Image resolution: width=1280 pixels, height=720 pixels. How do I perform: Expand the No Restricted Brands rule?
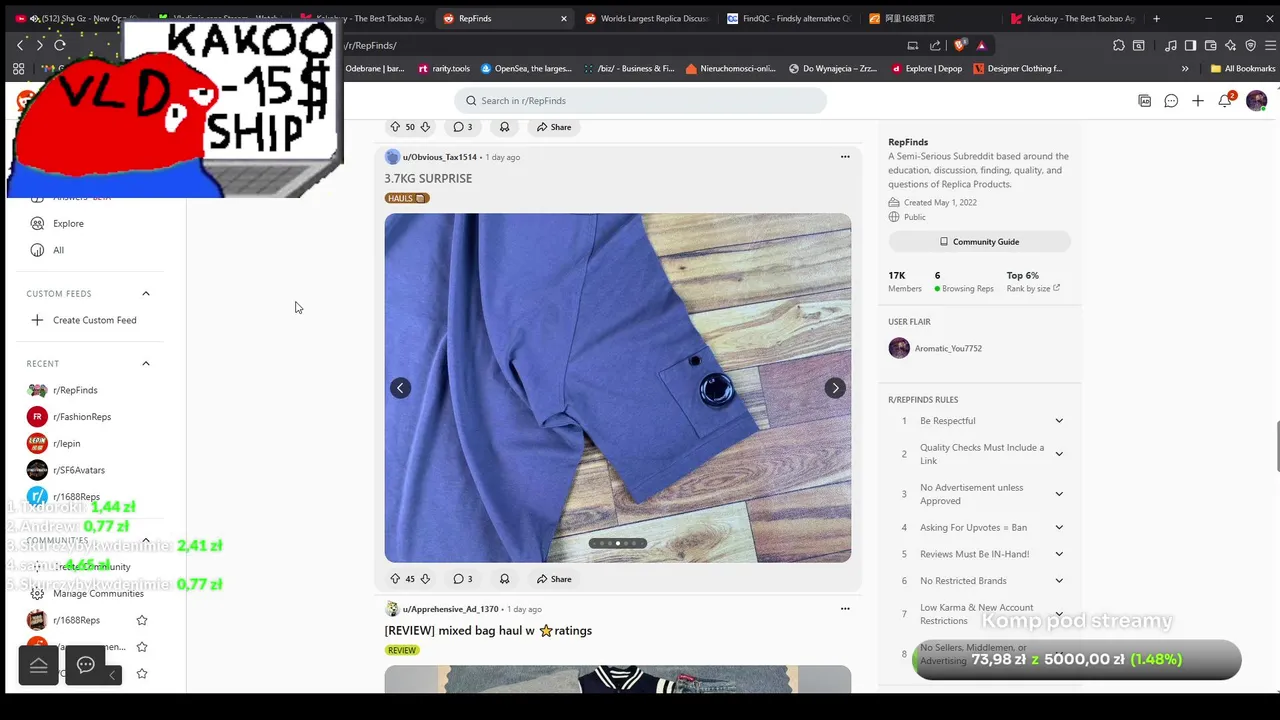[x=1059, y=580]
